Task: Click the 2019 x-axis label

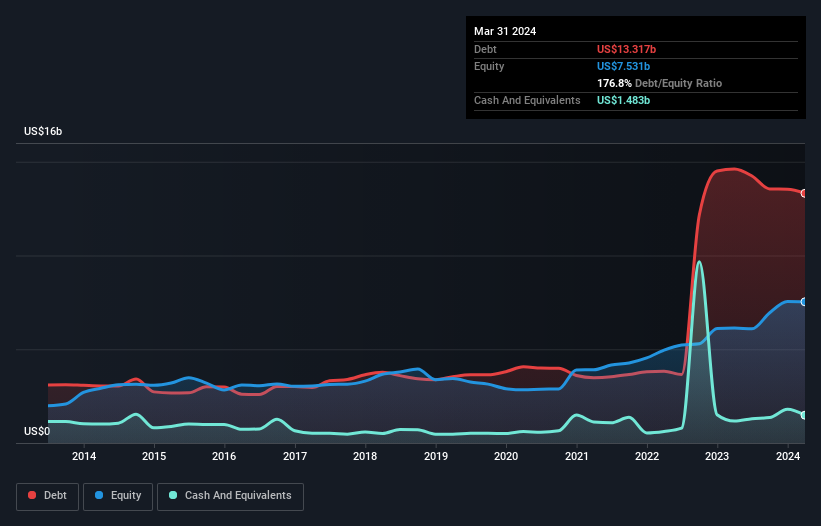Action: pos(436,456)
